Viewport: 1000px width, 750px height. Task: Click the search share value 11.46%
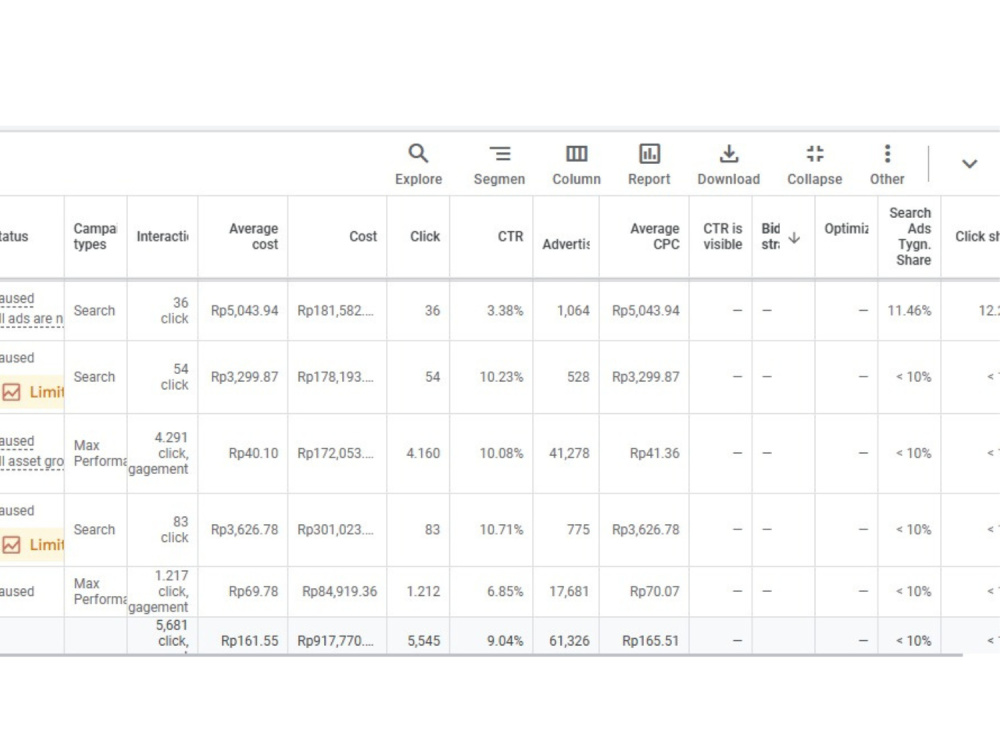pyautogui.click(x=909, y=311)
